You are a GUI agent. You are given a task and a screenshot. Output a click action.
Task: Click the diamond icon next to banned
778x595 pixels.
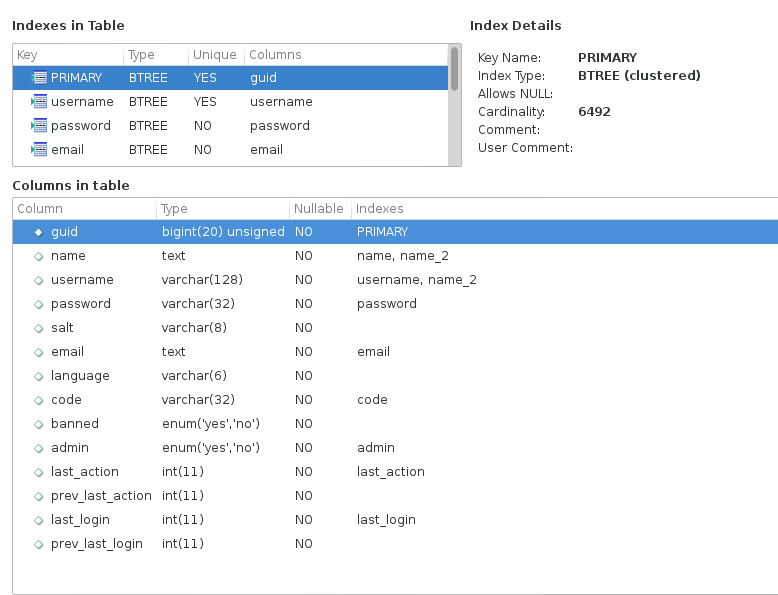pos(39,424)
